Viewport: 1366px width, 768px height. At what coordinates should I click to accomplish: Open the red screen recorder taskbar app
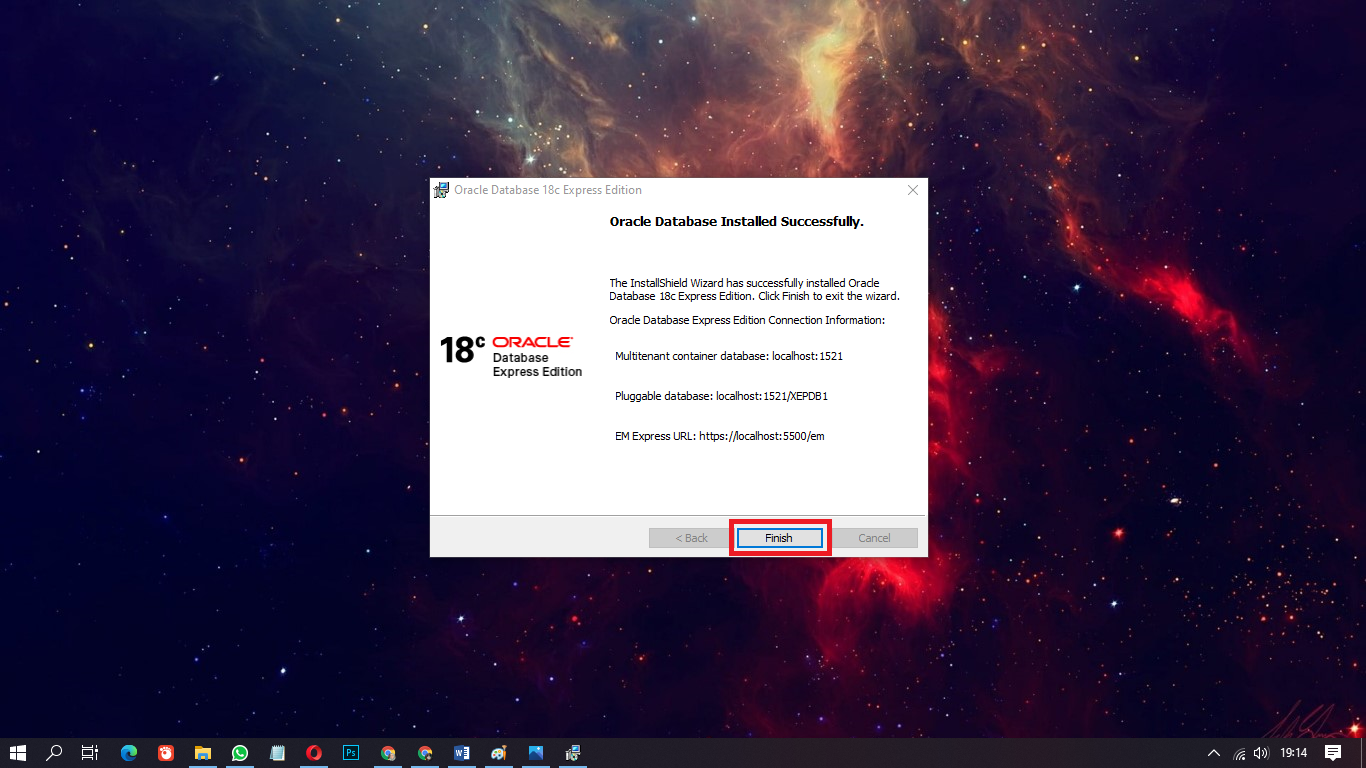coord(166,753)
